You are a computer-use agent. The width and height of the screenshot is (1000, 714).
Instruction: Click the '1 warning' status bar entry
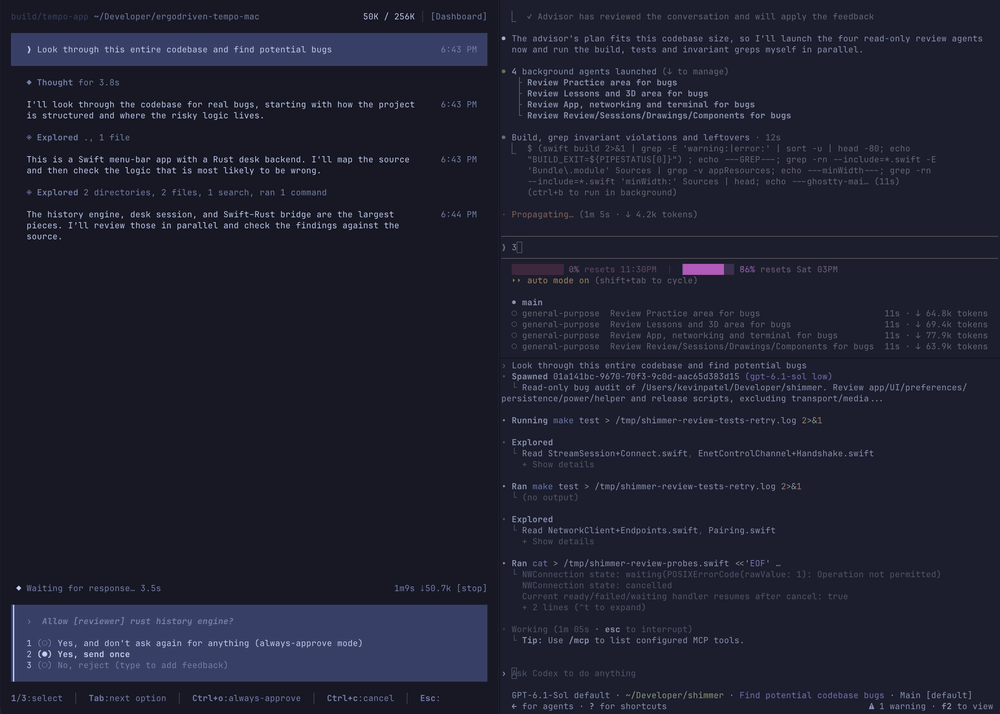pos(897,706)
